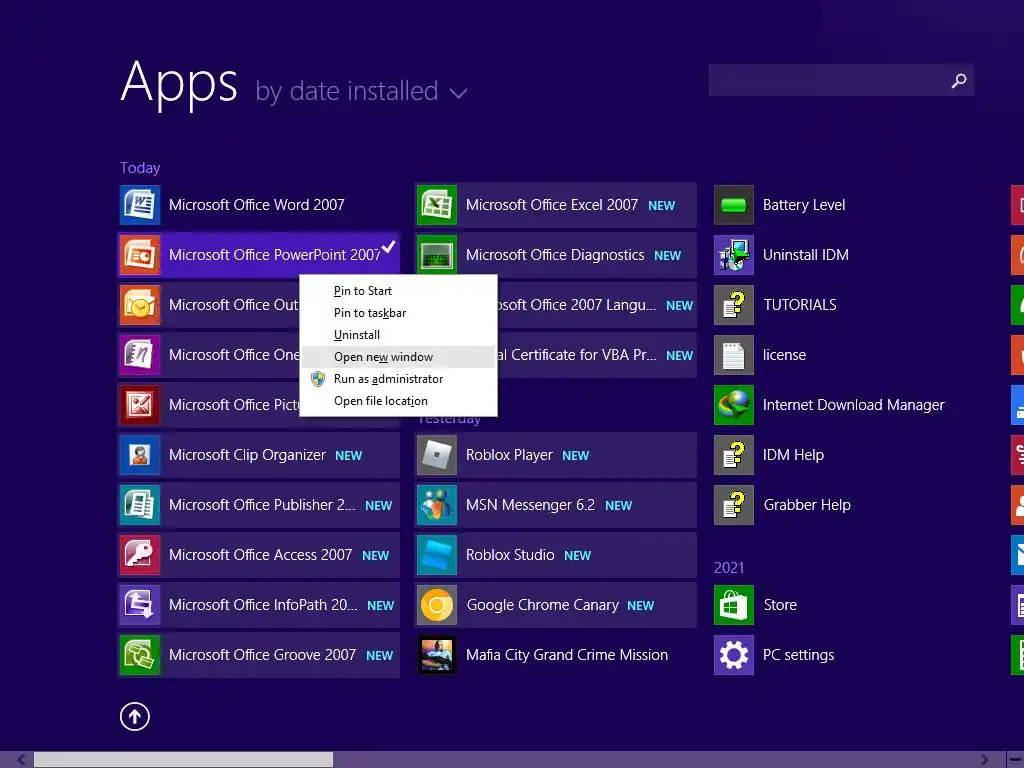This screenshot has width=1024, height=768.
Task: Choose Pin to taskbar in context menu
Action: (x=398, y=313)
